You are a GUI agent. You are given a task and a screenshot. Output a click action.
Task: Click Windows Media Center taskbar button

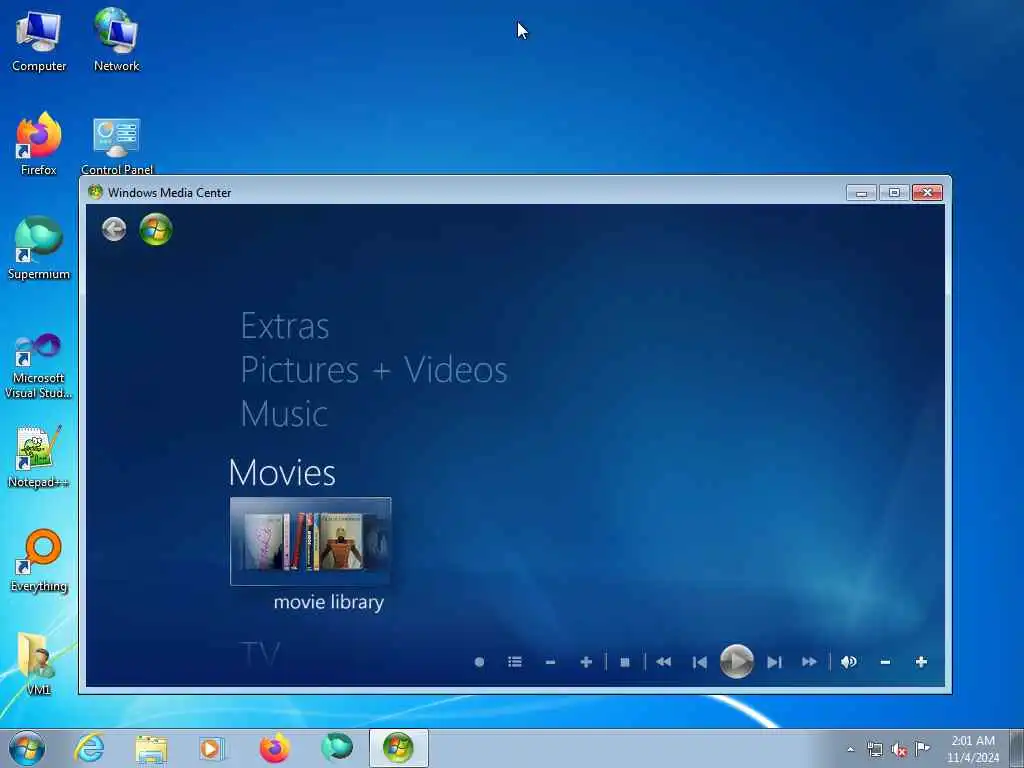(x=398, y=748)
